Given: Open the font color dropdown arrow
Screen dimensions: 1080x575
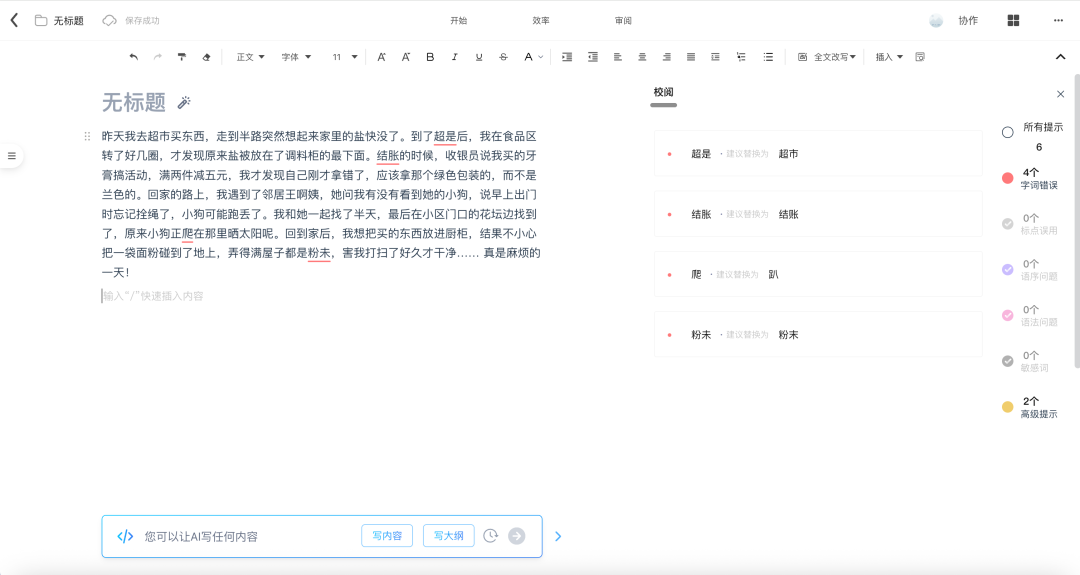Looking at the screenshot, I should point(541,57).
